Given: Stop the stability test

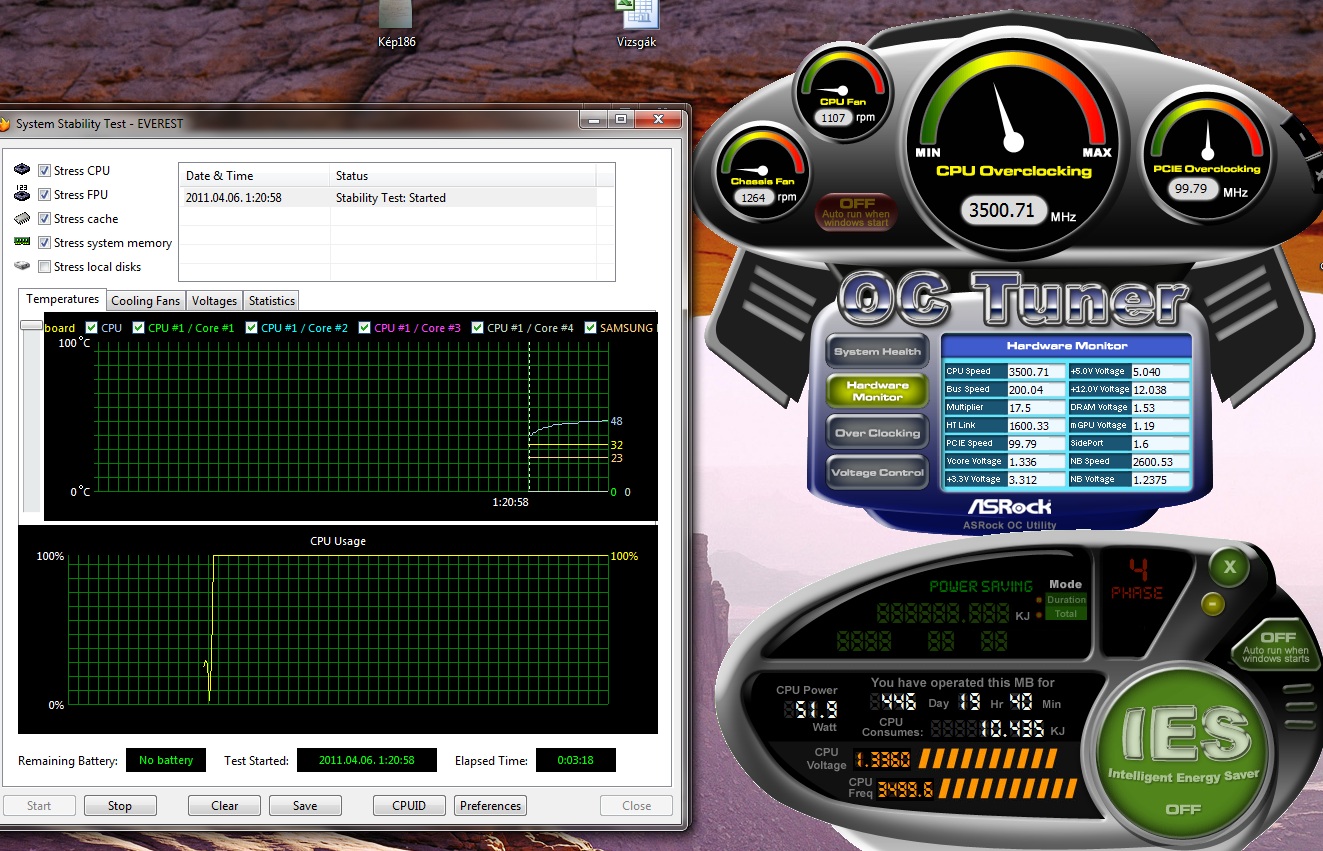Looking at the screenshot, I should point(120,806).
